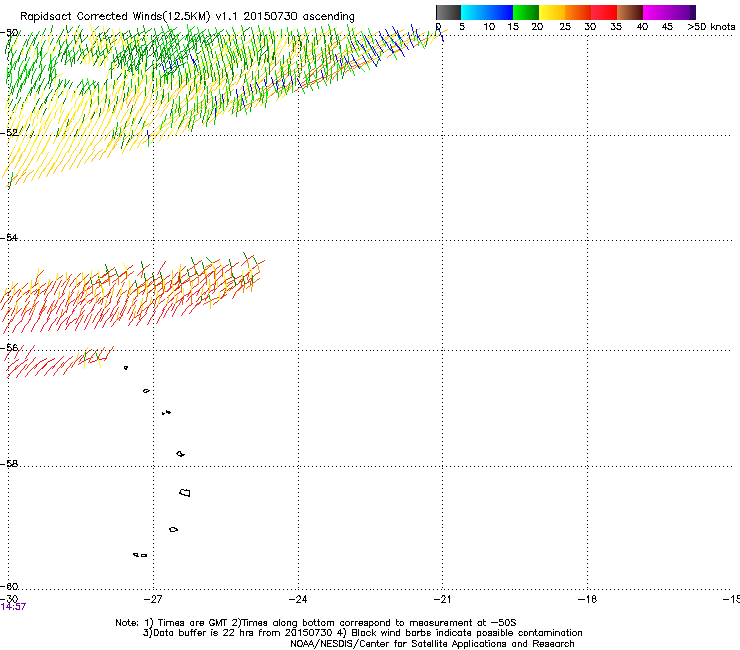Click the '-24' longitude axis label

pos(298,599)
